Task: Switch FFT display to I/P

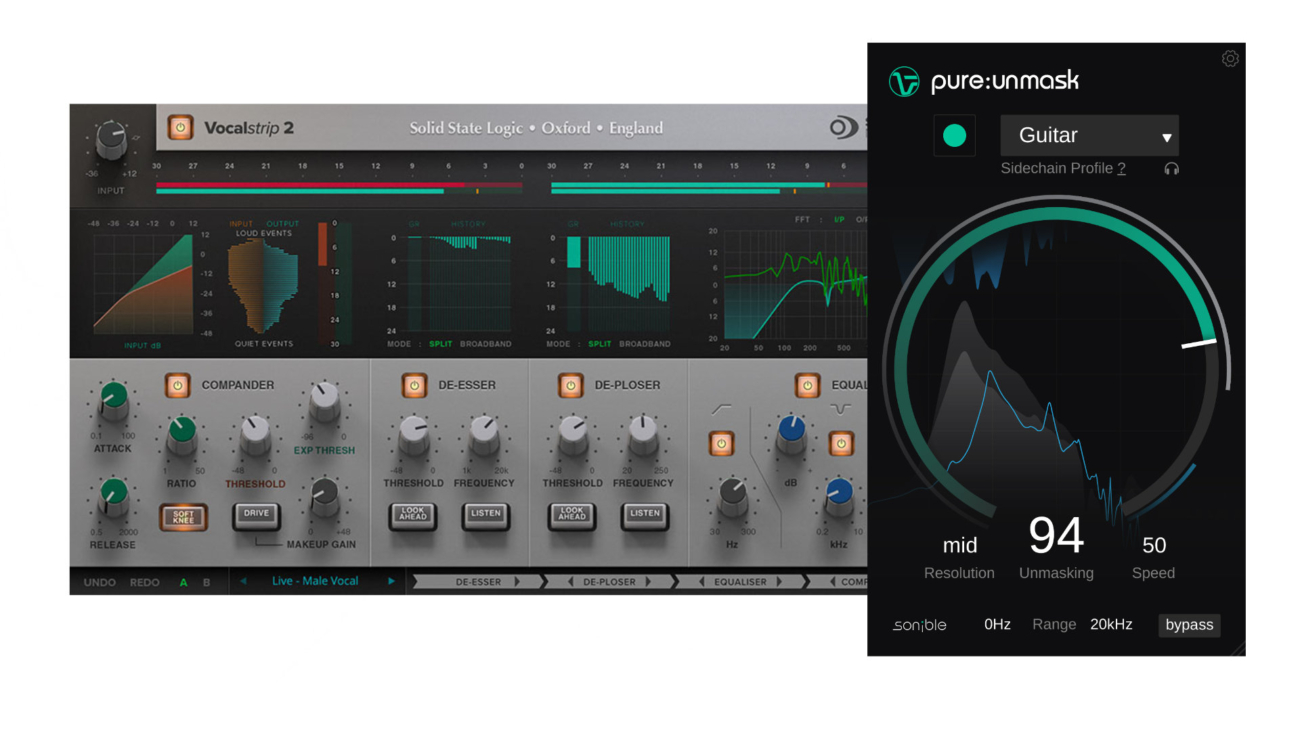Action: (x=839, y=220)
